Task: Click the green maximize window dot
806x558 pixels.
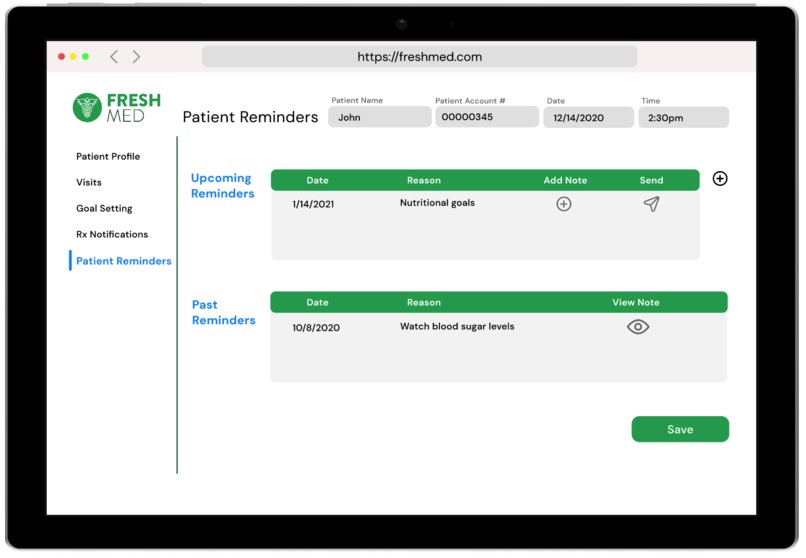Action: pos(85,57)
